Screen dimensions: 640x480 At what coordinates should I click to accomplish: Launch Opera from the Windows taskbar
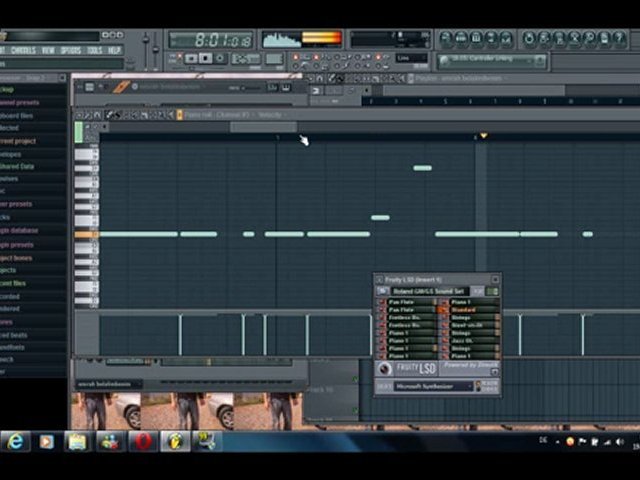coord(142,441)
